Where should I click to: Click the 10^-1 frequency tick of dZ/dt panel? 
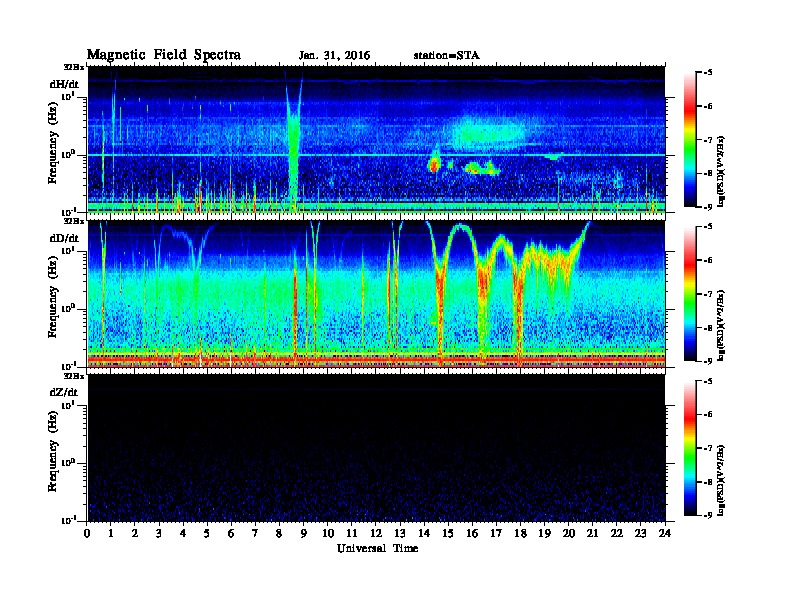pos(69,520)
